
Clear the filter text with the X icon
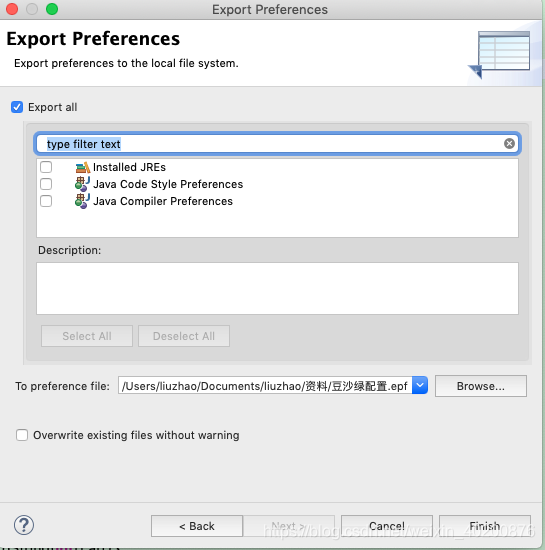(509, 143)
